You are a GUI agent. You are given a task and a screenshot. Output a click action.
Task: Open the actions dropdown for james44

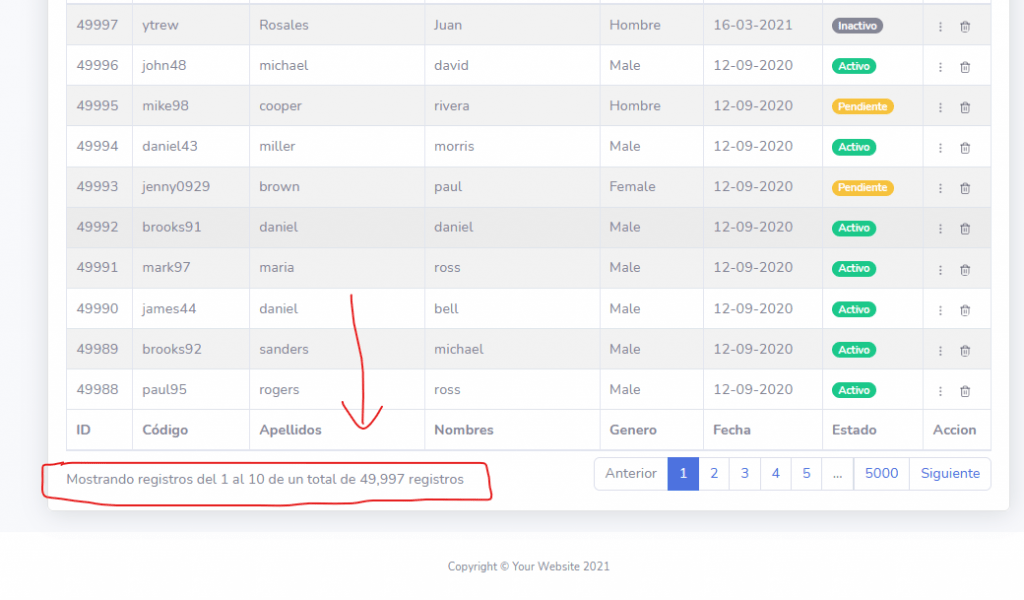point(940,309)
